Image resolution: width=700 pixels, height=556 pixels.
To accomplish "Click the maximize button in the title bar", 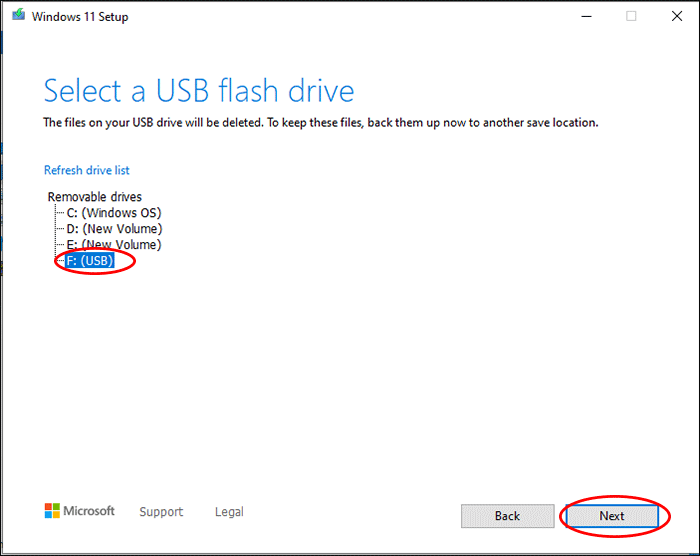I will pos(631,17).
